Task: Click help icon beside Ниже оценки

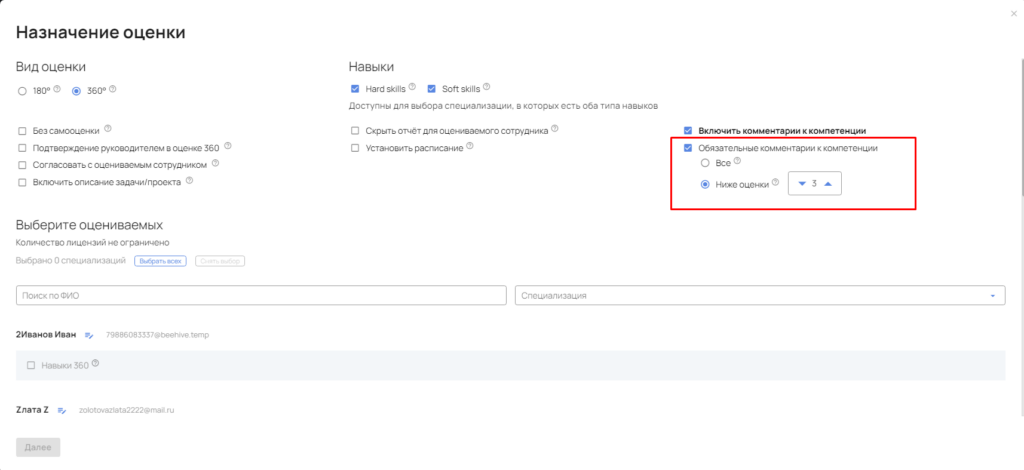Action: 775,182
